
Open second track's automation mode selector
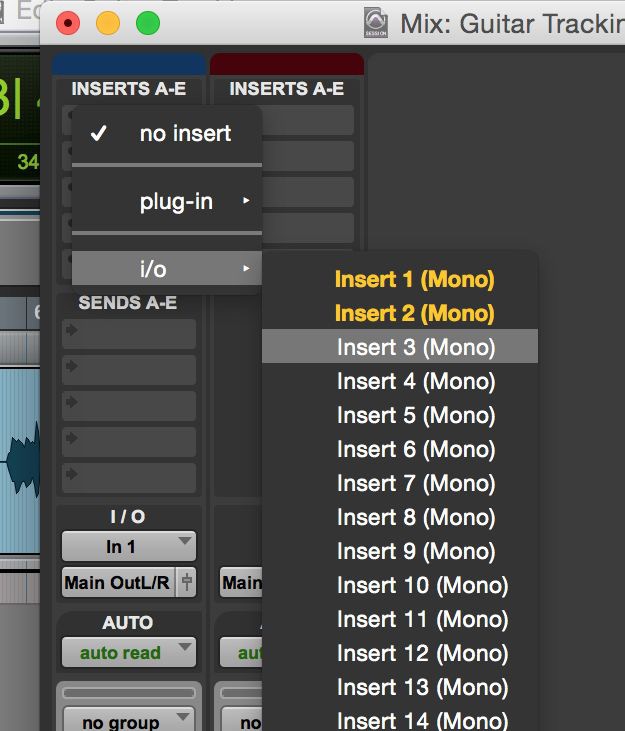point(241,652)
